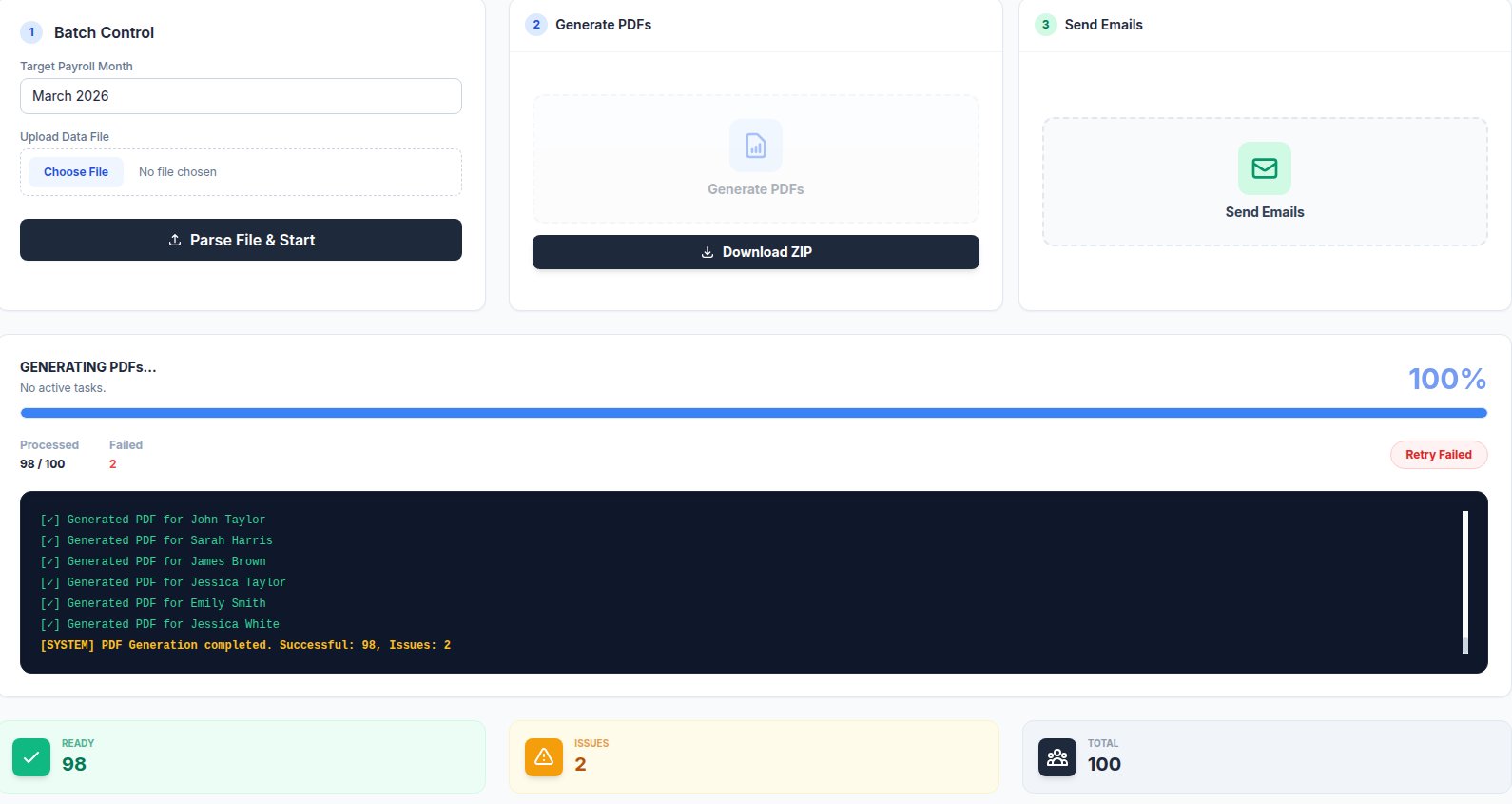
Task: Click log line 'Generated PDF for John Taylor'
Action: click(153, 520)
